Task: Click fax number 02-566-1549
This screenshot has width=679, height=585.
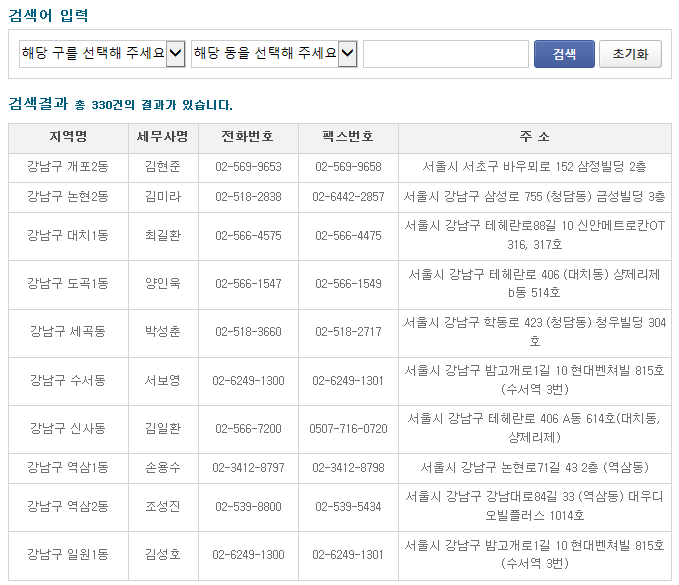Action: [x=348, y=284]
